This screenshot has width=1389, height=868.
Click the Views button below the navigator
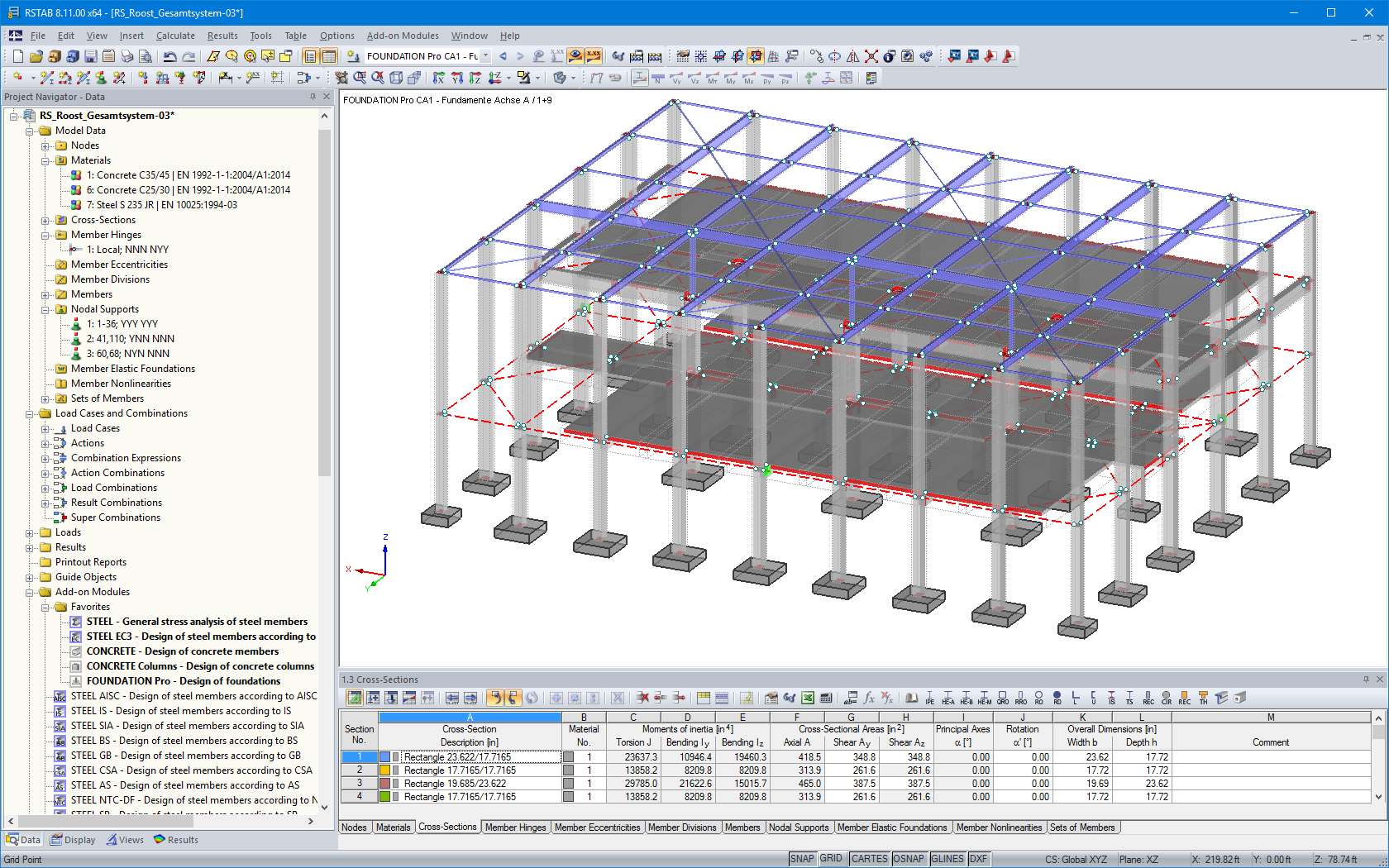[x=125, y=839]
